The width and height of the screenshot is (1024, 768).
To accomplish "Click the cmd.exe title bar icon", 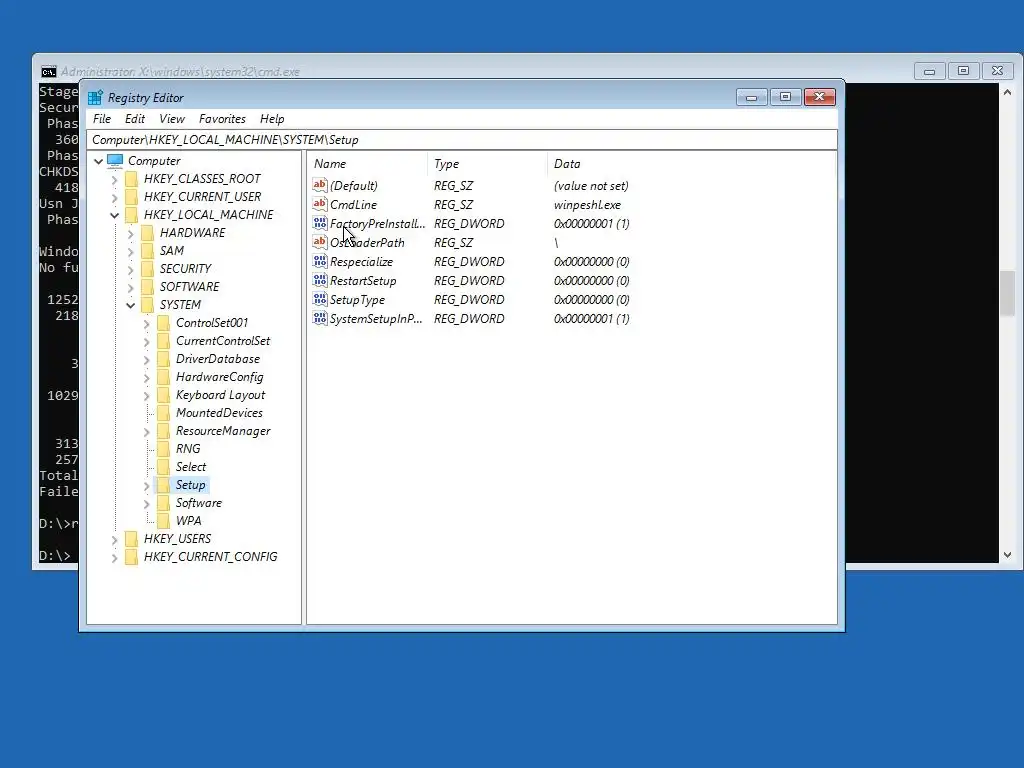I will 48,72.
